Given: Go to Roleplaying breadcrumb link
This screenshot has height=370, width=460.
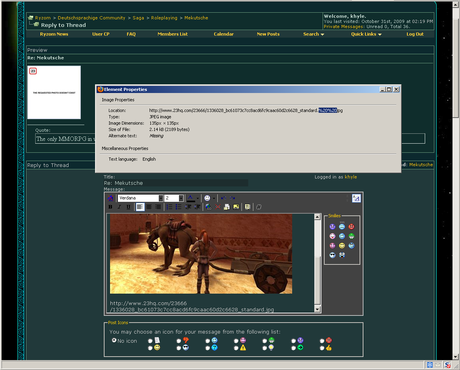Looking at the screenshot, I should 164,18.
